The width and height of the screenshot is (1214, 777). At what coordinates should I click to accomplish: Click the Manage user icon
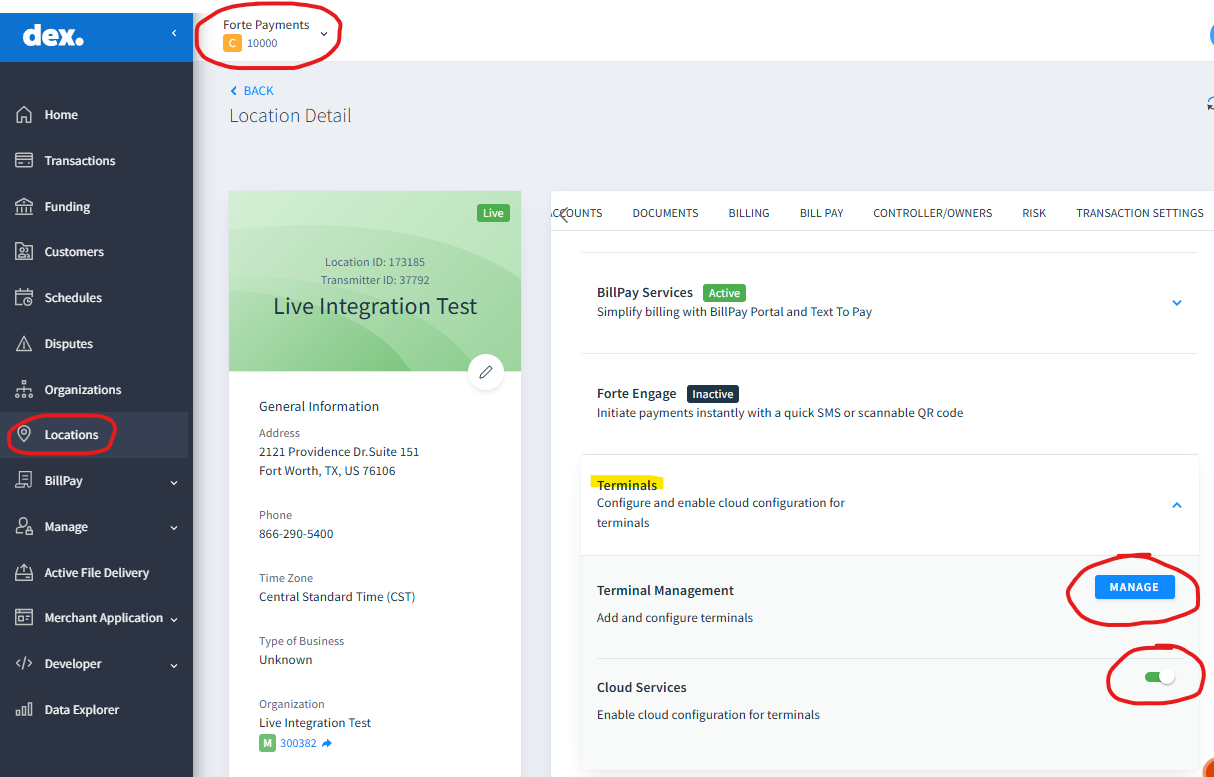(x=24, y=527)
